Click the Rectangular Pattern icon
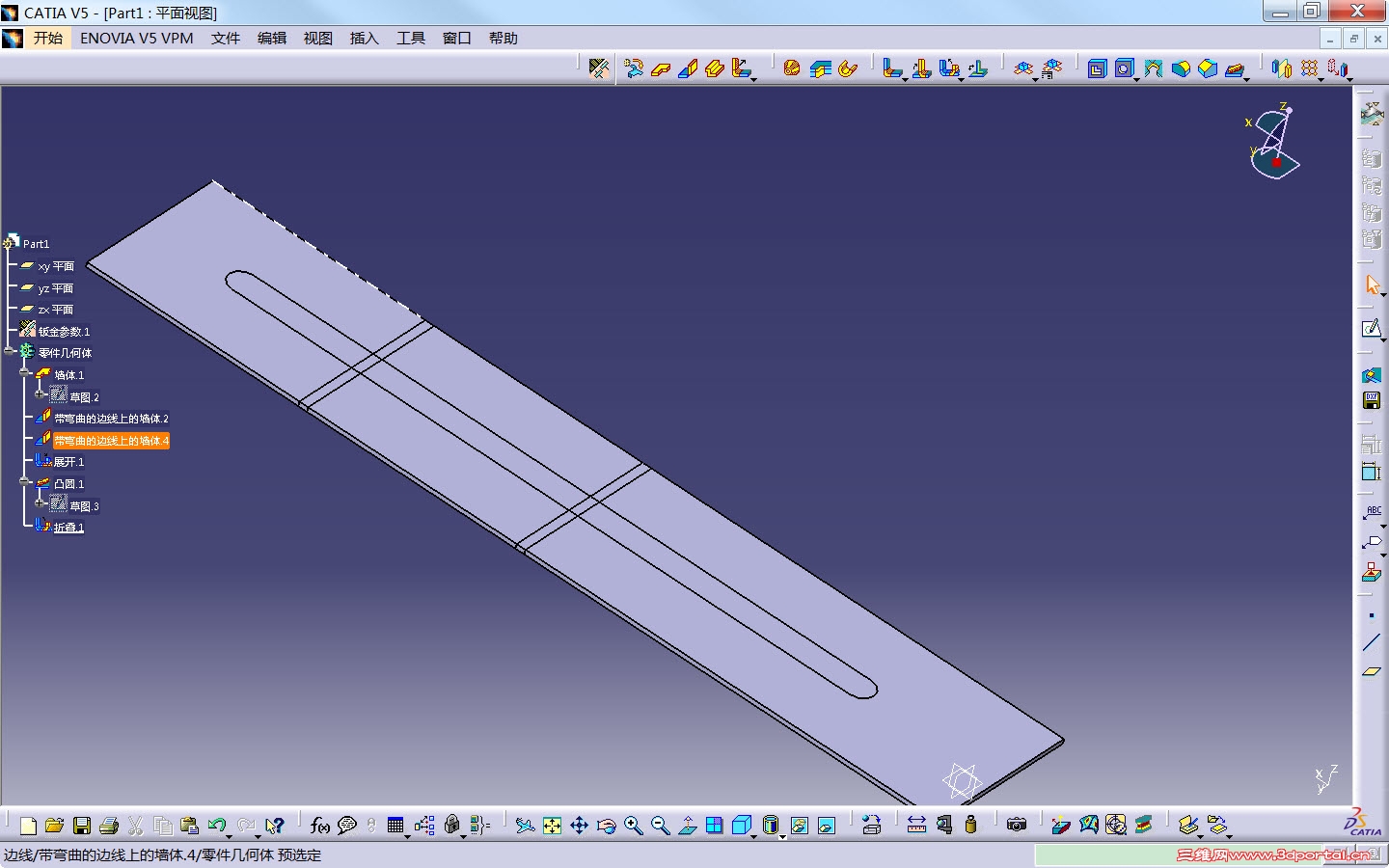Viewport: 1389px width, 868px height. (x=1309, y=68)
